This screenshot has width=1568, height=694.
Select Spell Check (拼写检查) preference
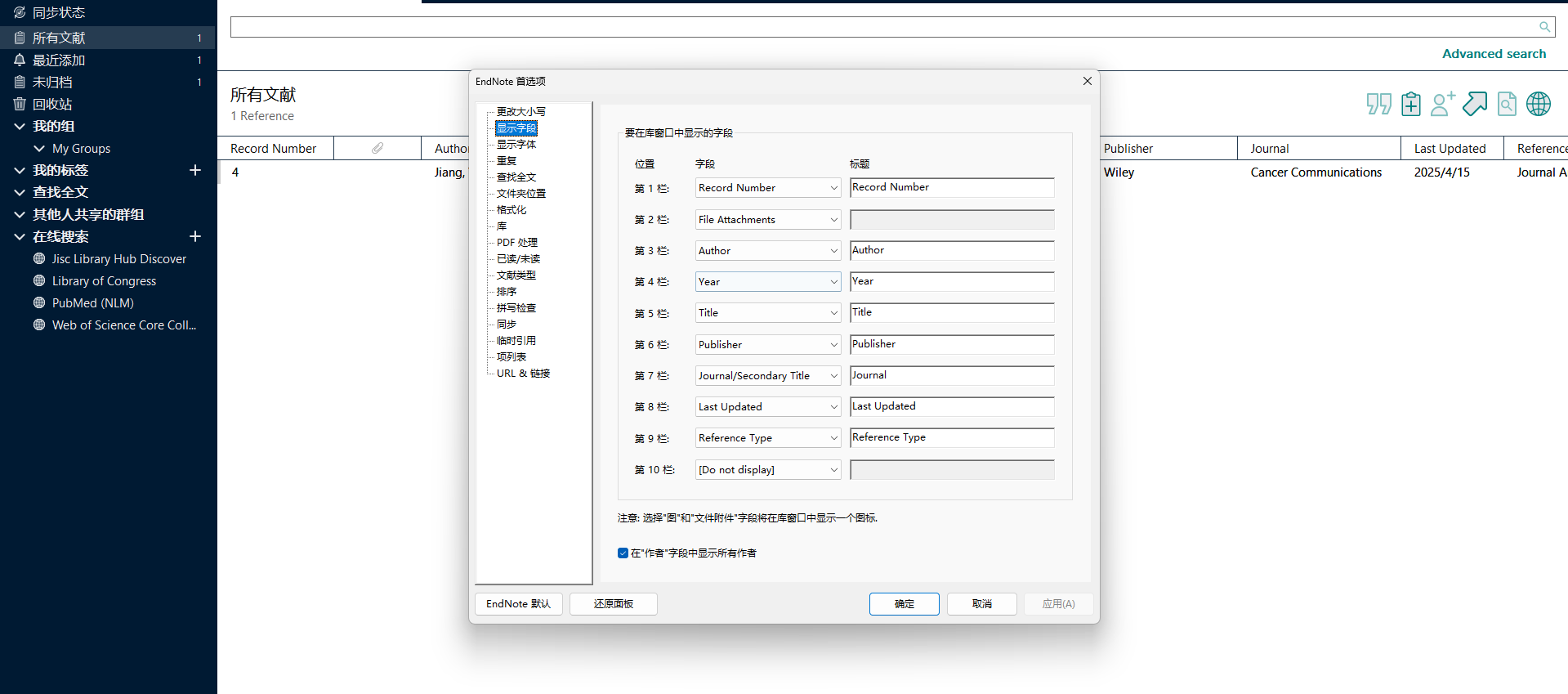516,308
